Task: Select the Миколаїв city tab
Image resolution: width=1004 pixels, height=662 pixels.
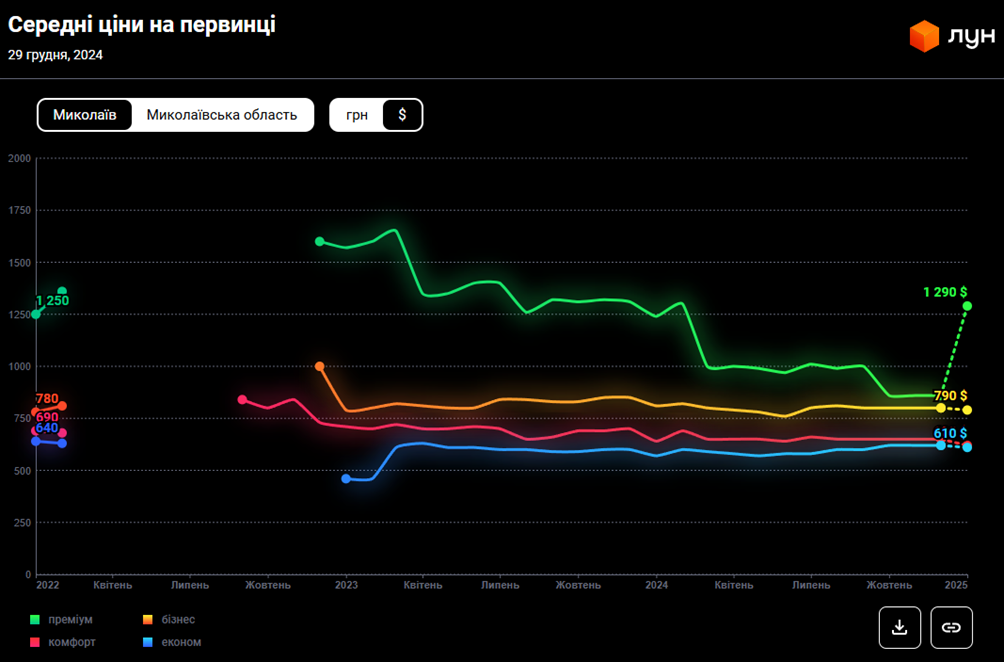Action: point(85,115)
